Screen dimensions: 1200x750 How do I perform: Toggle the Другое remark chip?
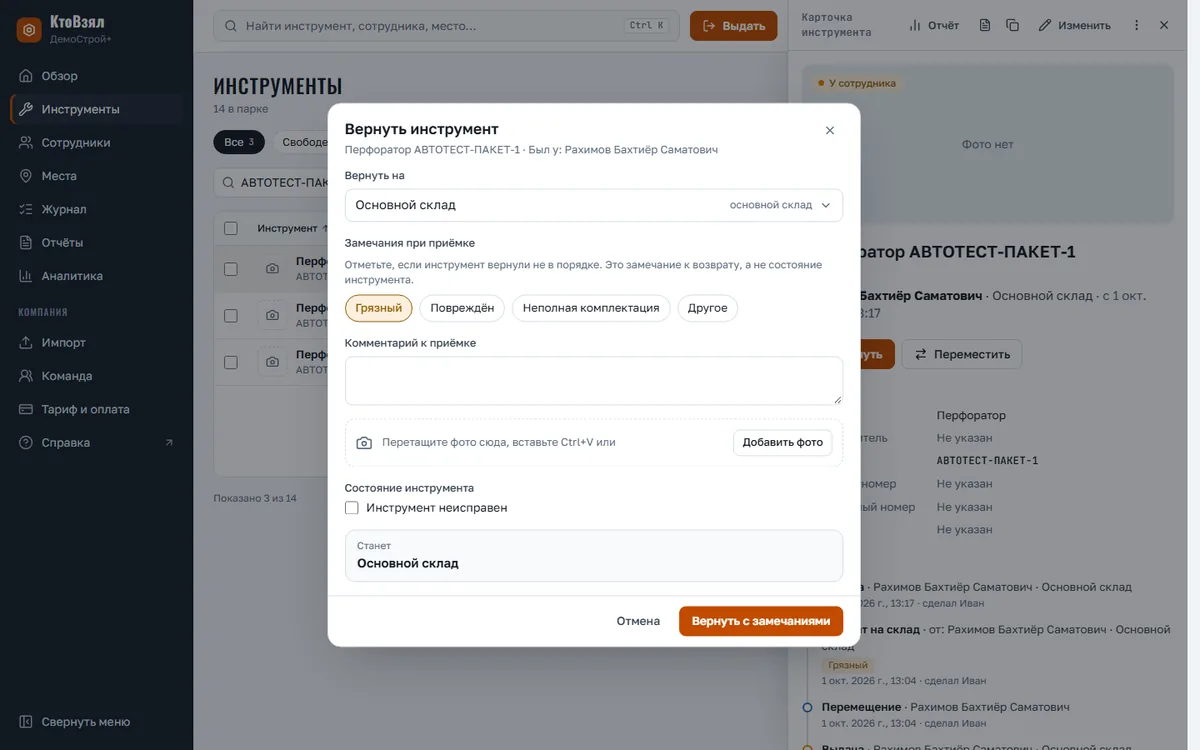click(707, 308)
